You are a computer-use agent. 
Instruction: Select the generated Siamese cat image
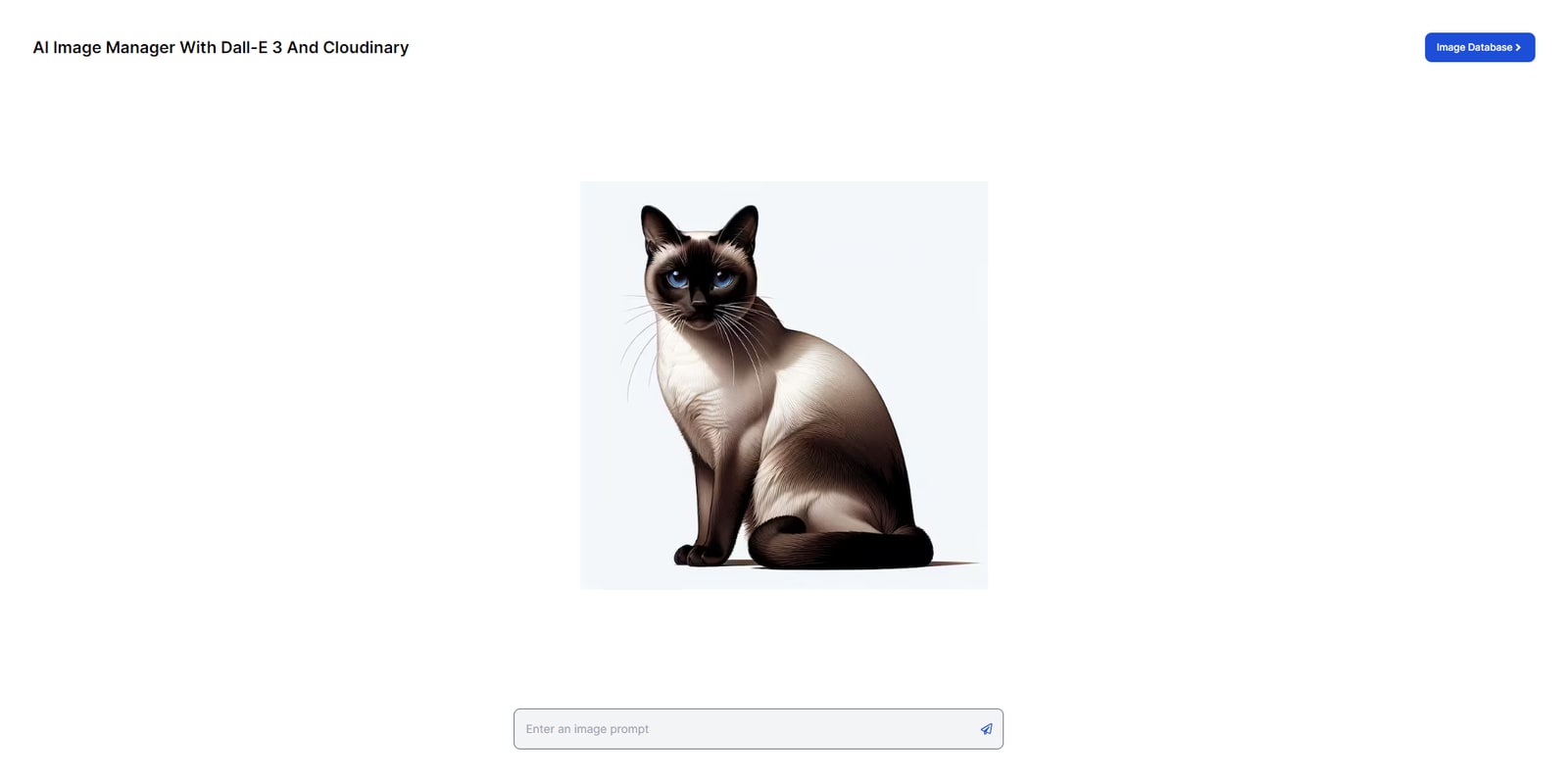(784, 385)
